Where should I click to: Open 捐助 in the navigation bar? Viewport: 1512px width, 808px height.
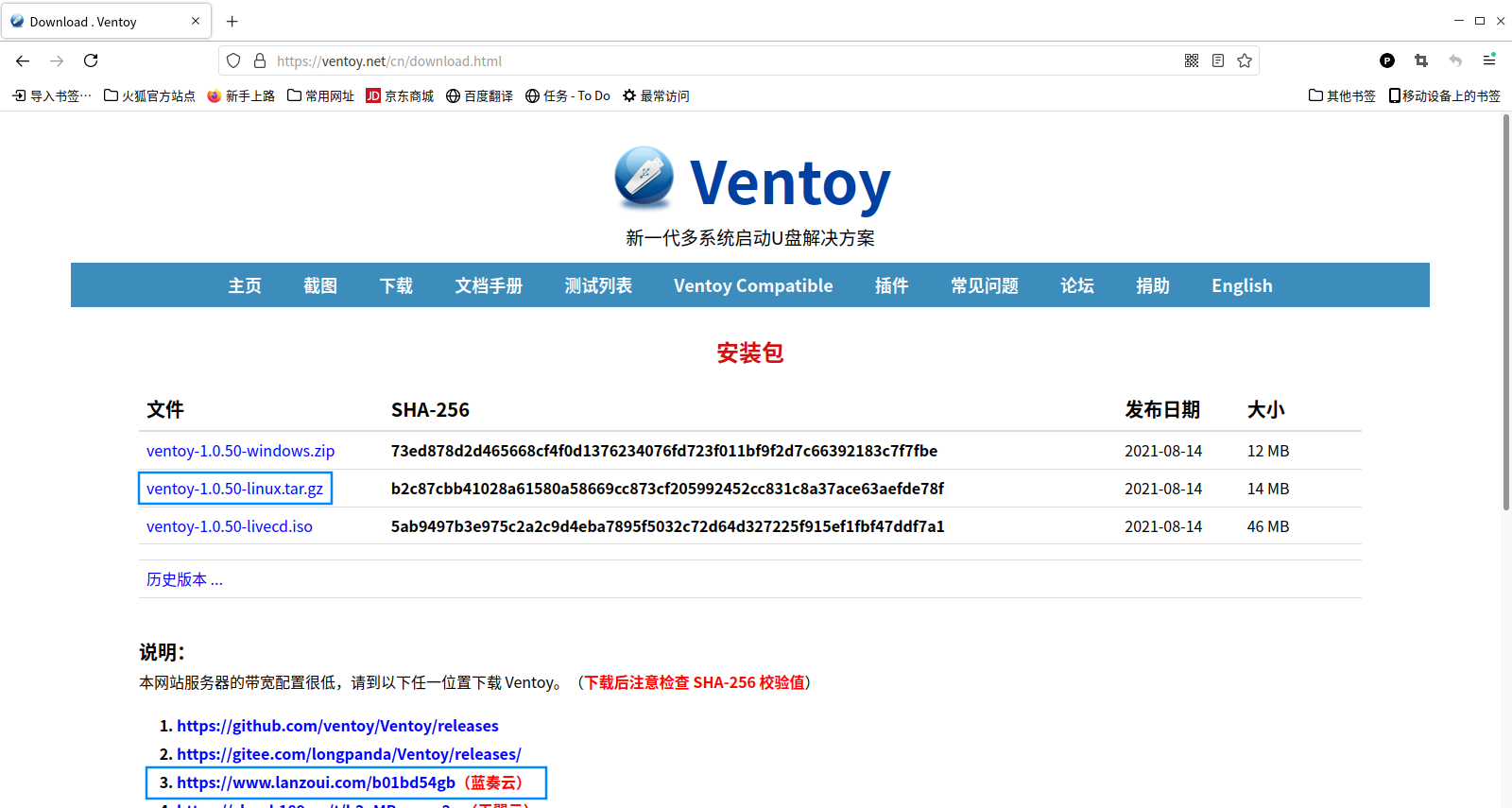[1153, 285]
